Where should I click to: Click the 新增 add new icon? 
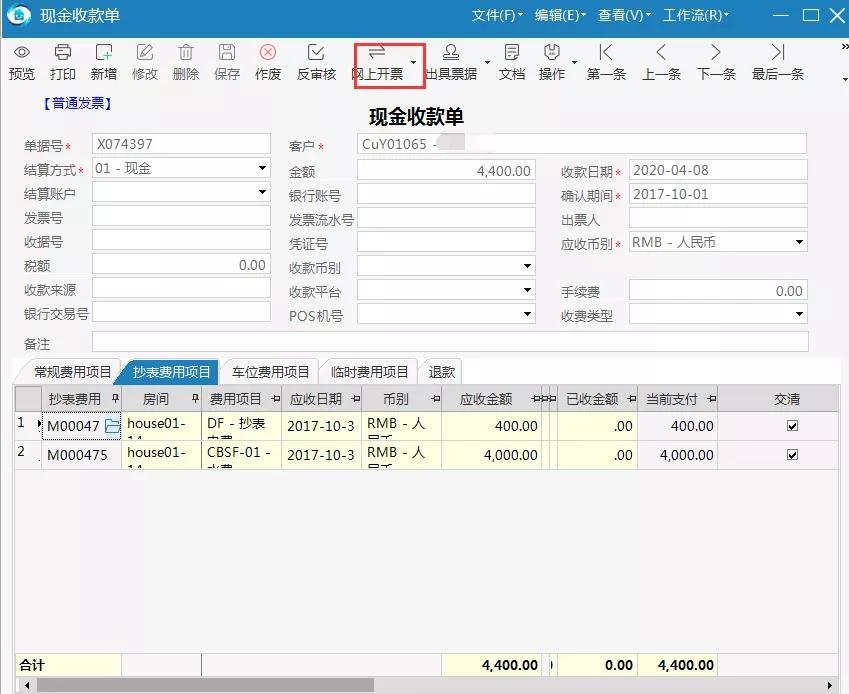[103, 53]
